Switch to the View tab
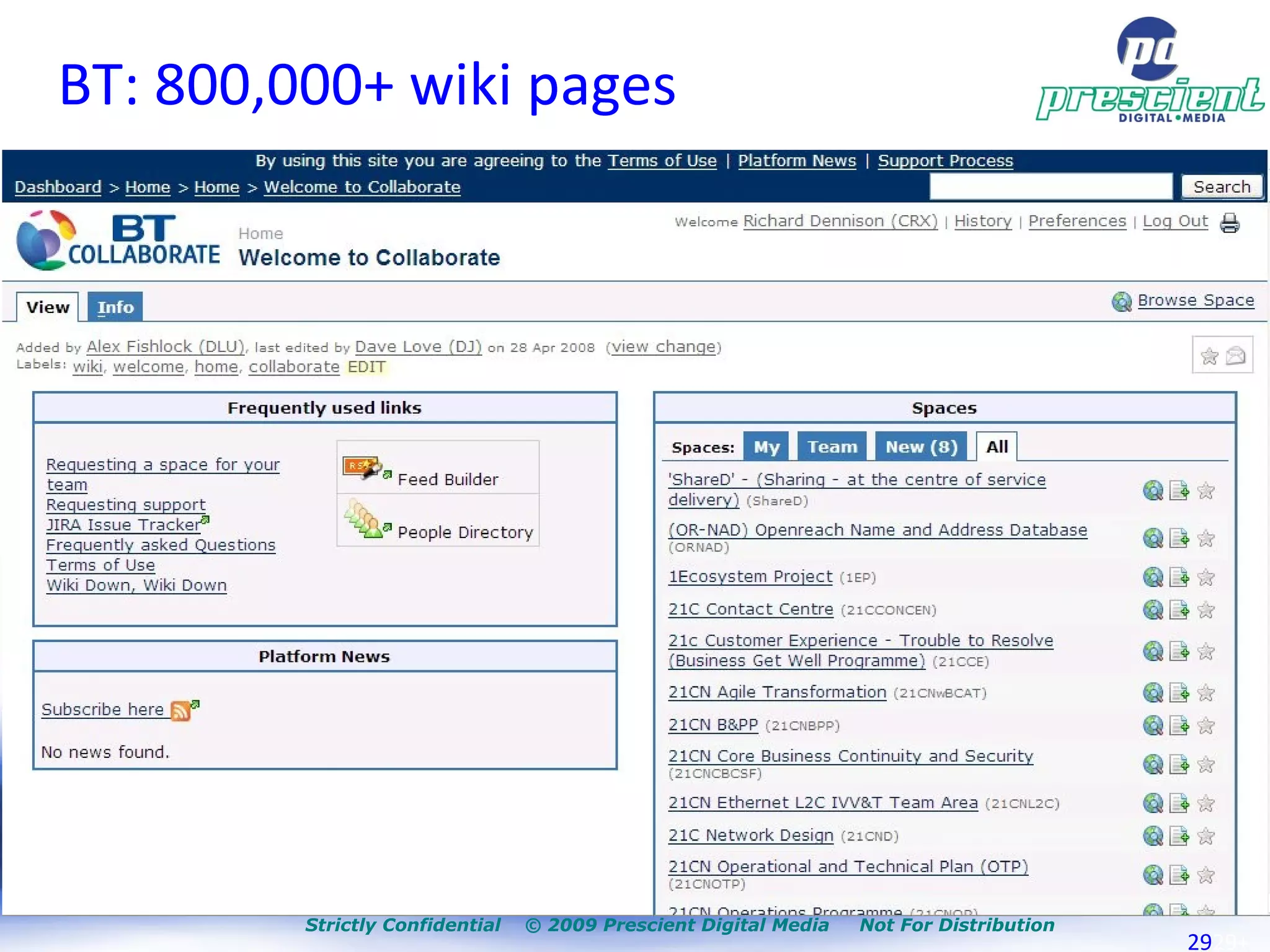1270x952 pixels. coord(48,307)
